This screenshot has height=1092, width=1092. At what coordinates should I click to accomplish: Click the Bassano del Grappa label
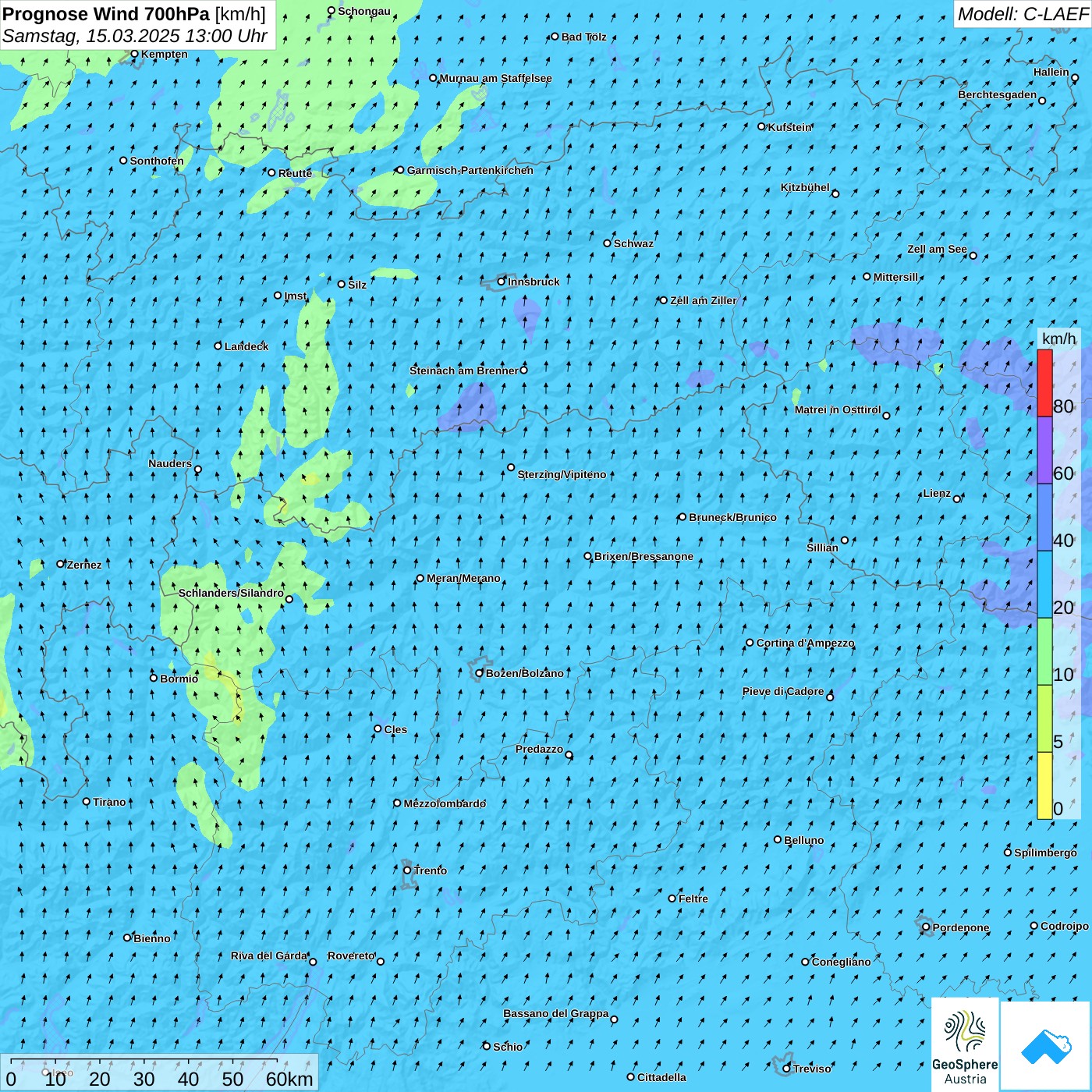[556, 1013]
